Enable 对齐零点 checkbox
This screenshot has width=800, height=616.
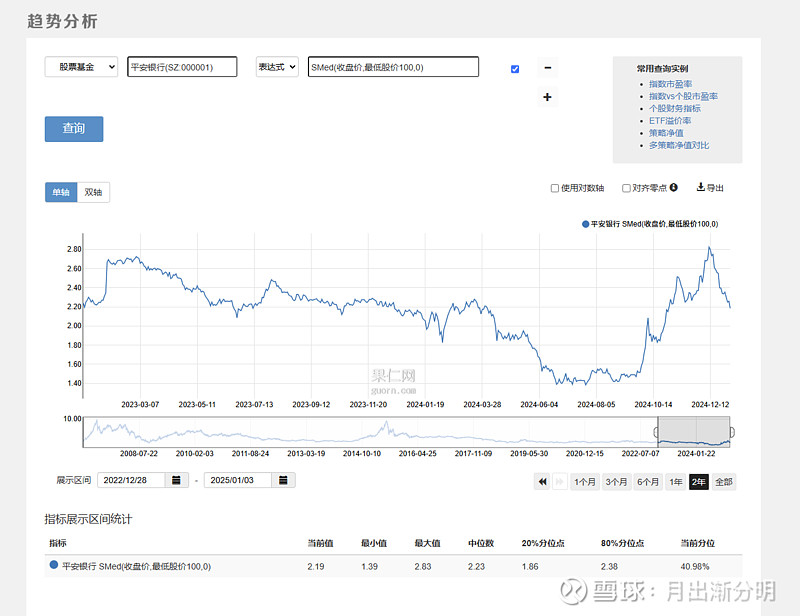pos(626,188)
